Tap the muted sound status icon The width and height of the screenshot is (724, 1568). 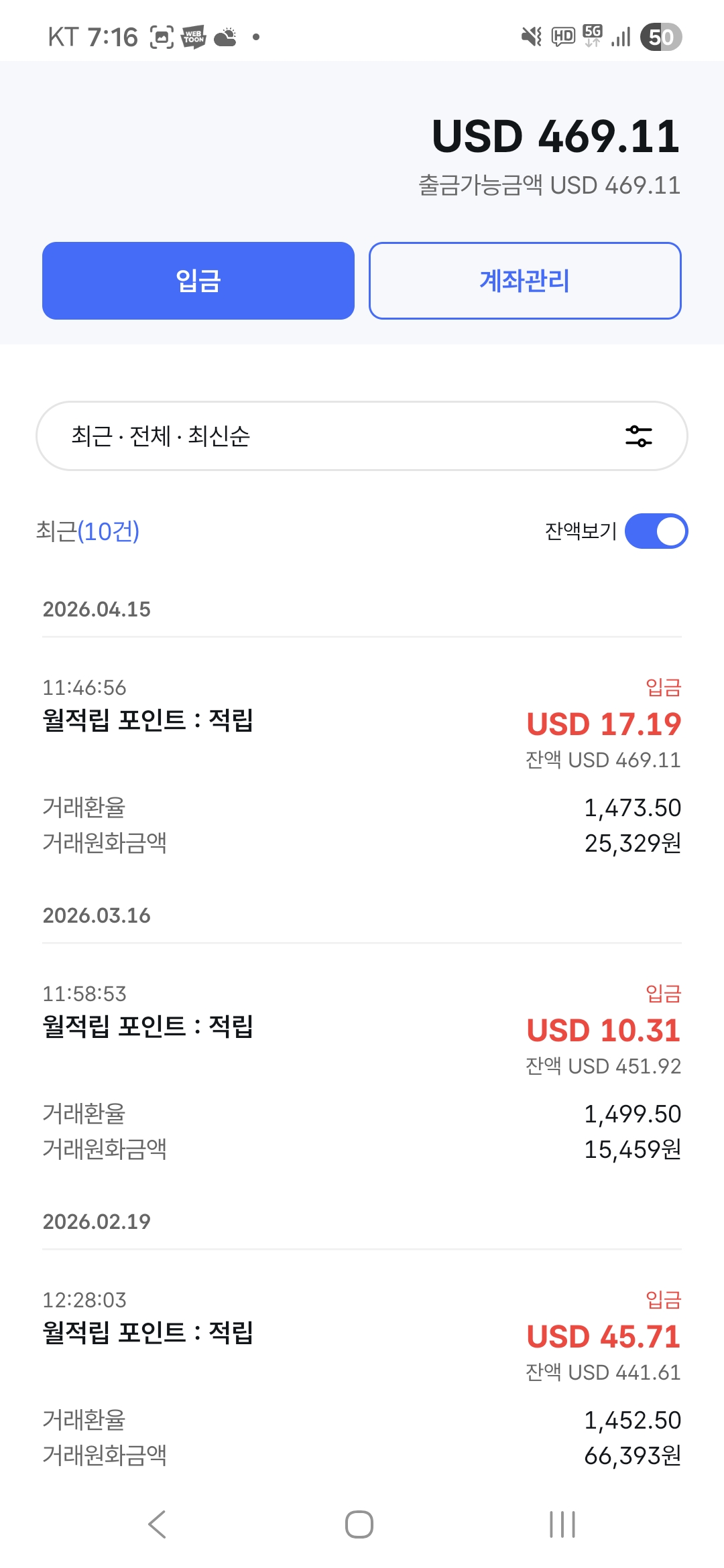point(531,37)
